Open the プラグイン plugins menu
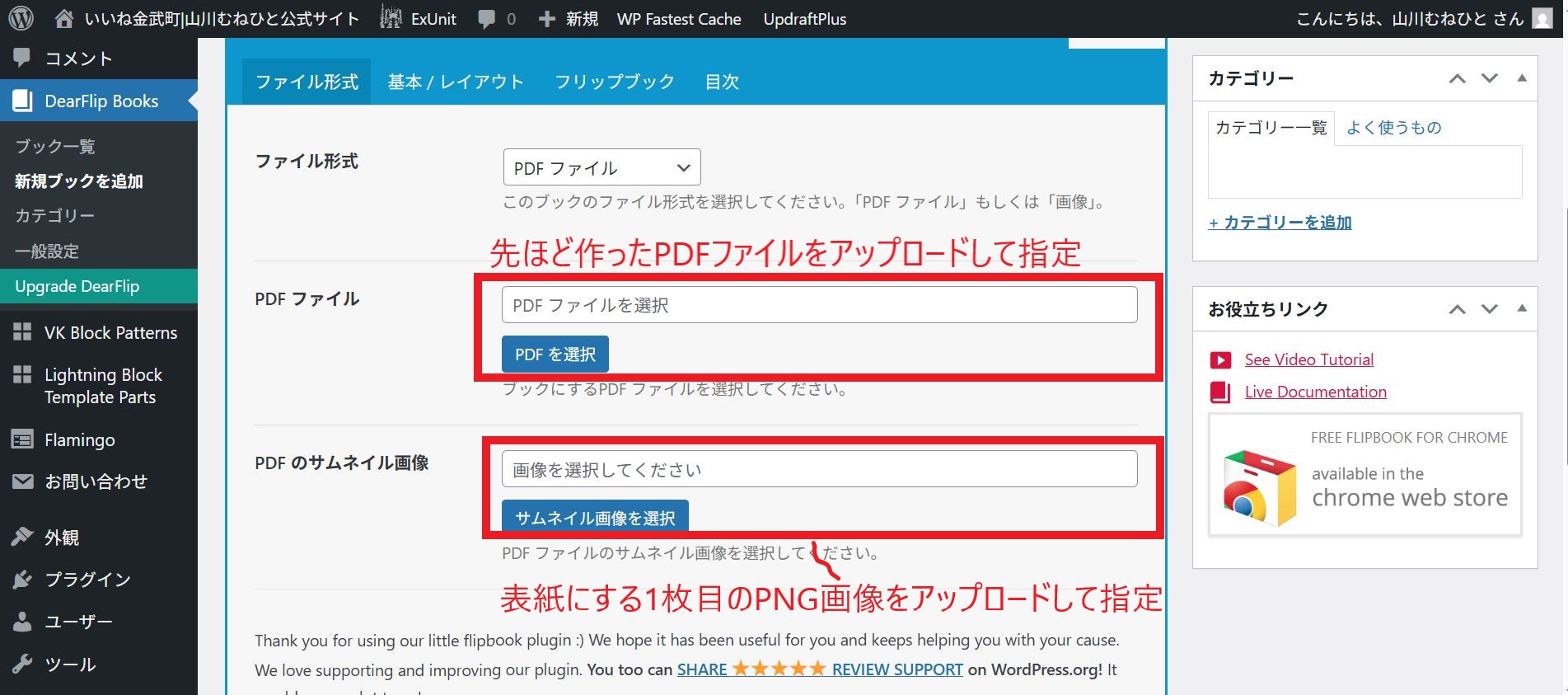 click(87, 580)
